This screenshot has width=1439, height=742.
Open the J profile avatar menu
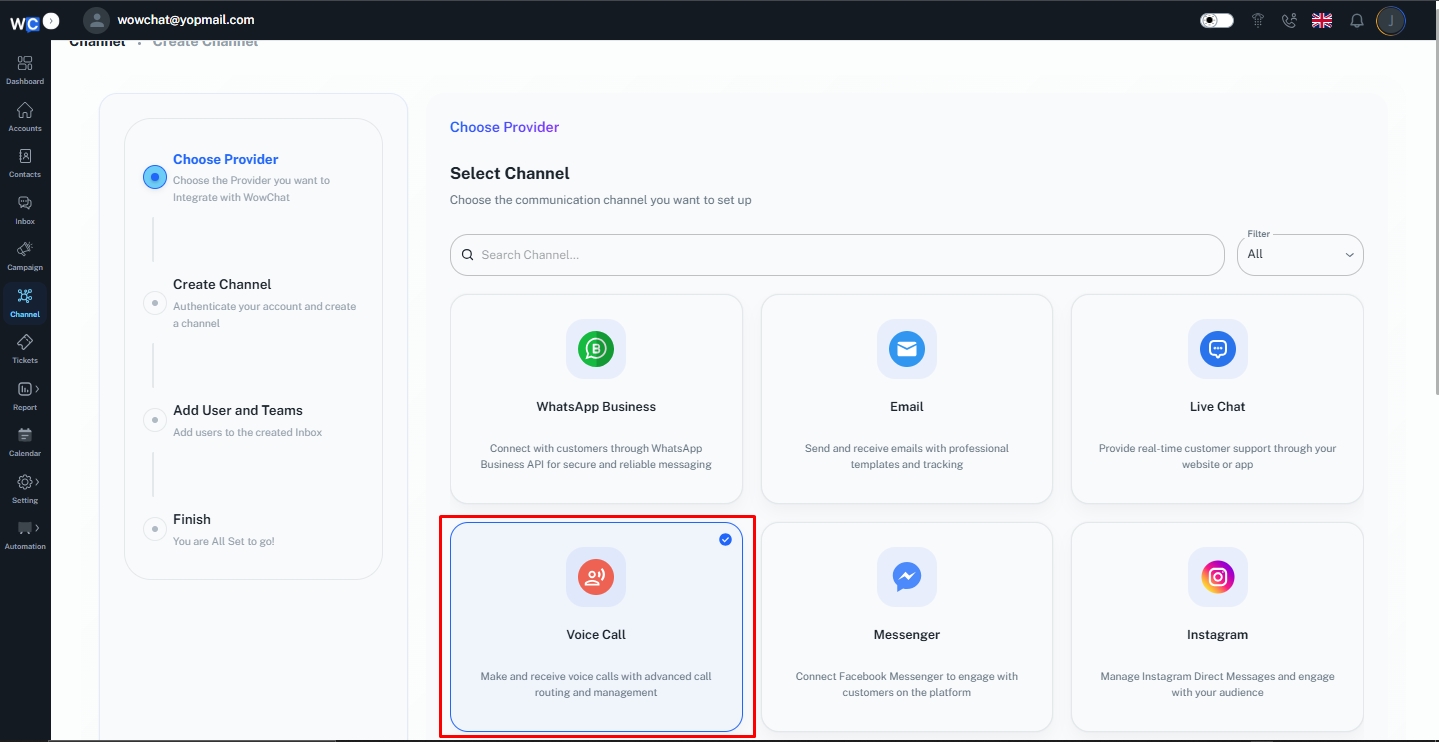tap(1391, 20)
